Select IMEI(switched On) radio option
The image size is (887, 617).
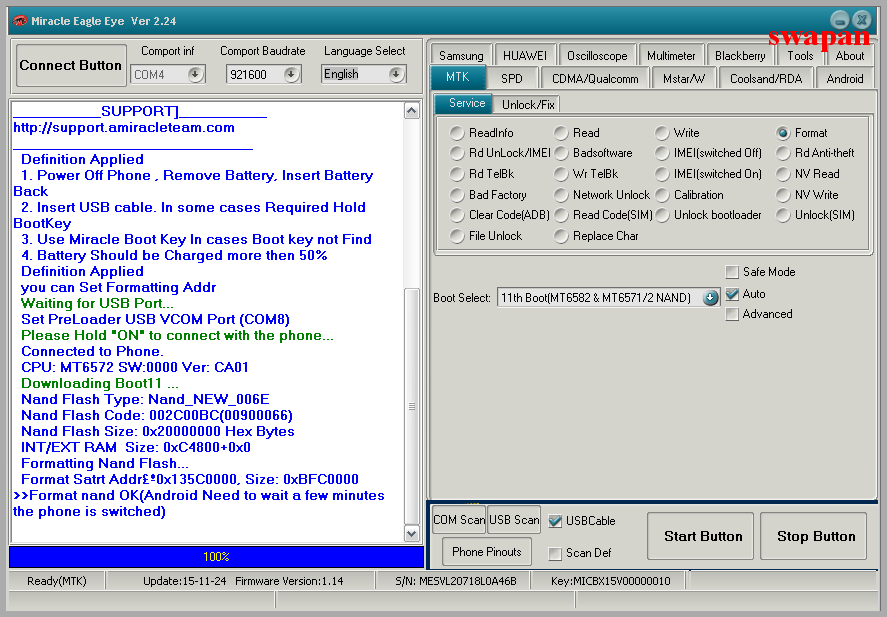tap(662, 174)
